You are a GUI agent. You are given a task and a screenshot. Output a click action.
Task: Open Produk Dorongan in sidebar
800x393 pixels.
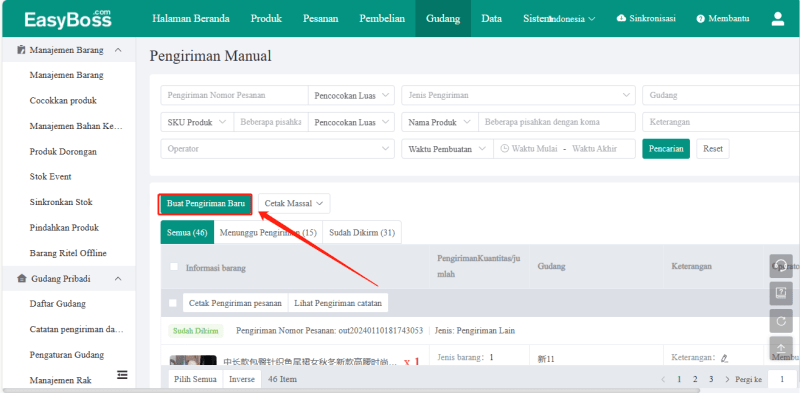(x=63, y=152)
